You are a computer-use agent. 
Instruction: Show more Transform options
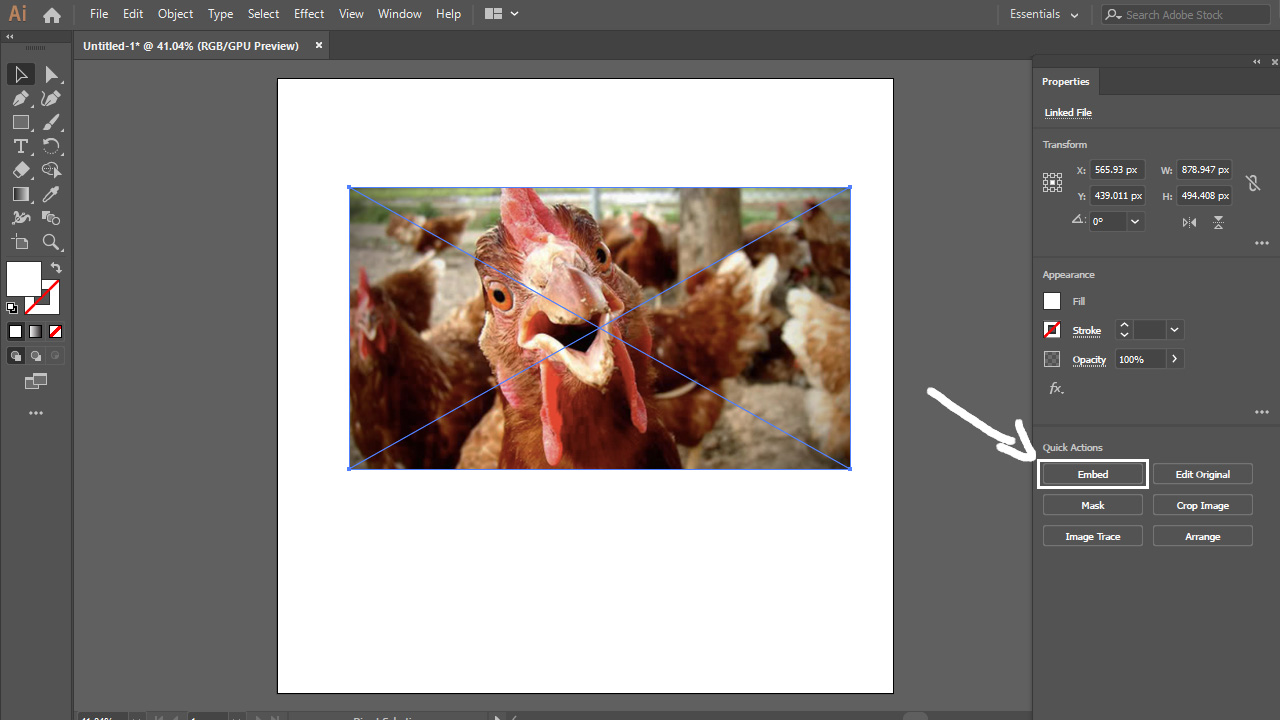coord(1261,243)
